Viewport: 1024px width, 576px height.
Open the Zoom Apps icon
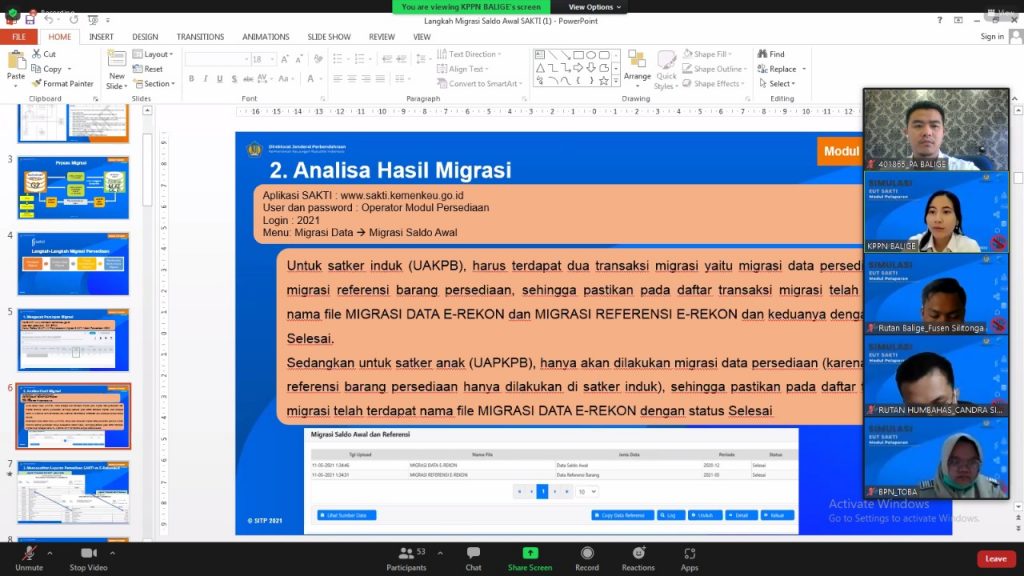click(x=690, y=554)
